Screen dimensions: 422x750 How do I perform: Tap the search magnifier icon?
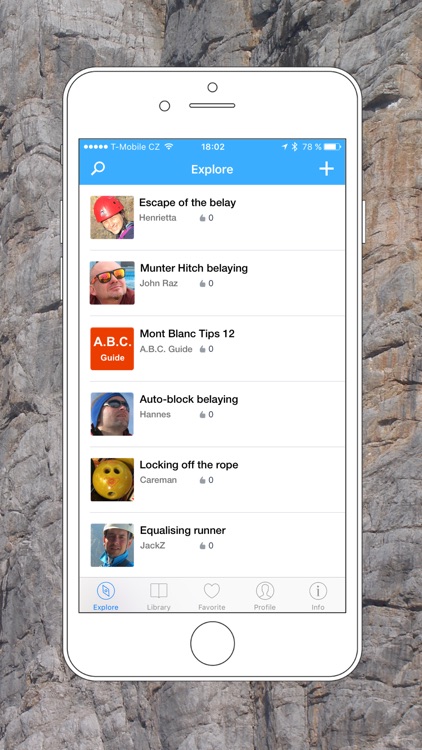tap(98, 168)
